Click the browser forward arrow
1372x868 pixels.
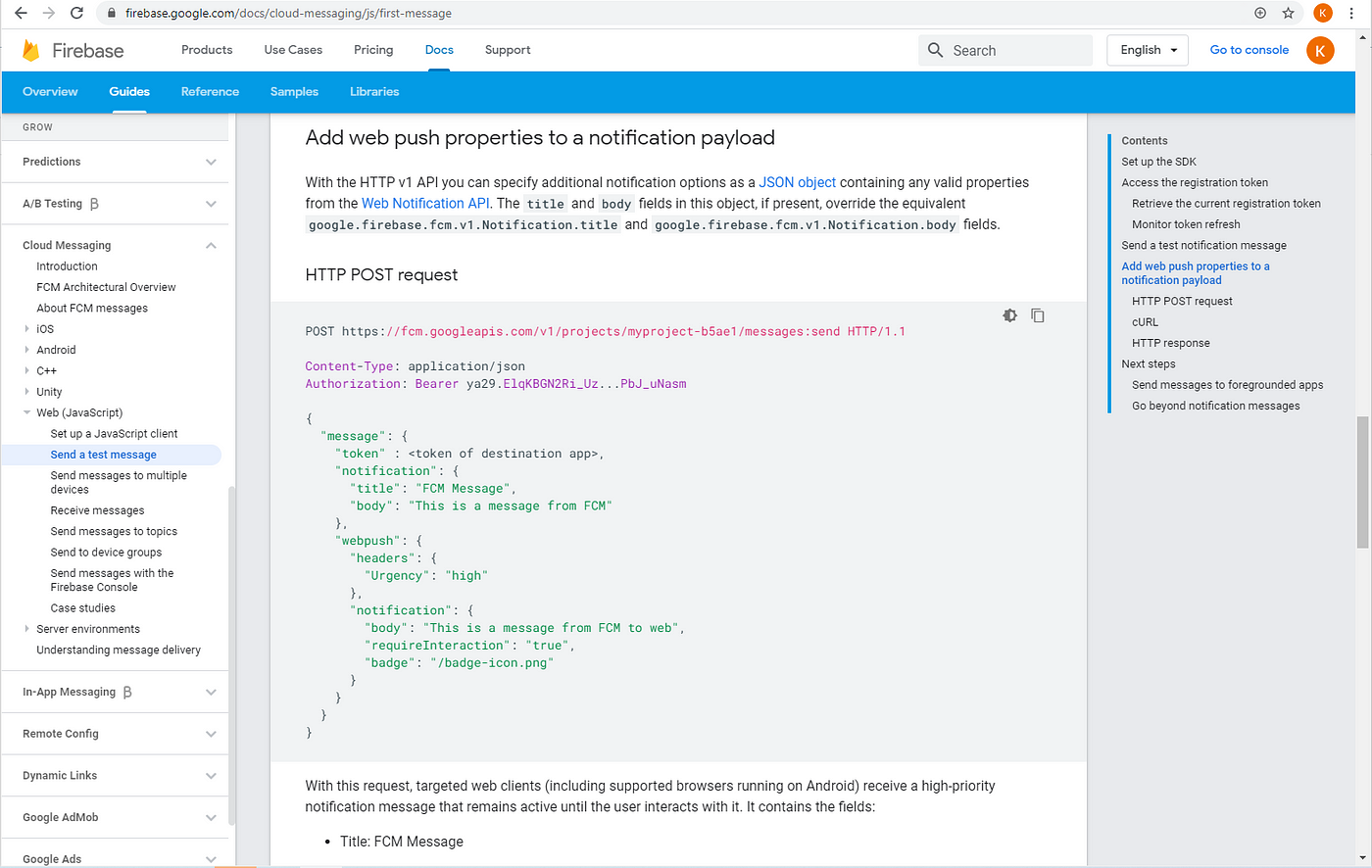tap(48, 14)
